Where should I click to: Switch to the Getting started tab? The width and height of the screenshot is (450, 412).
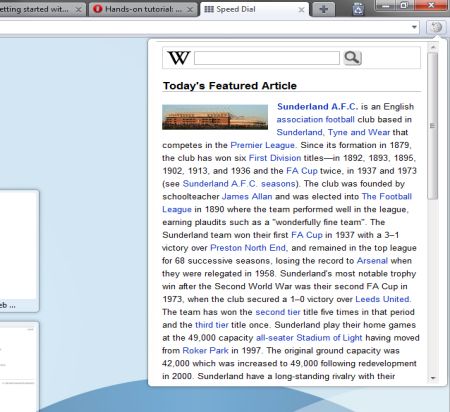click(x=42, y=9)
